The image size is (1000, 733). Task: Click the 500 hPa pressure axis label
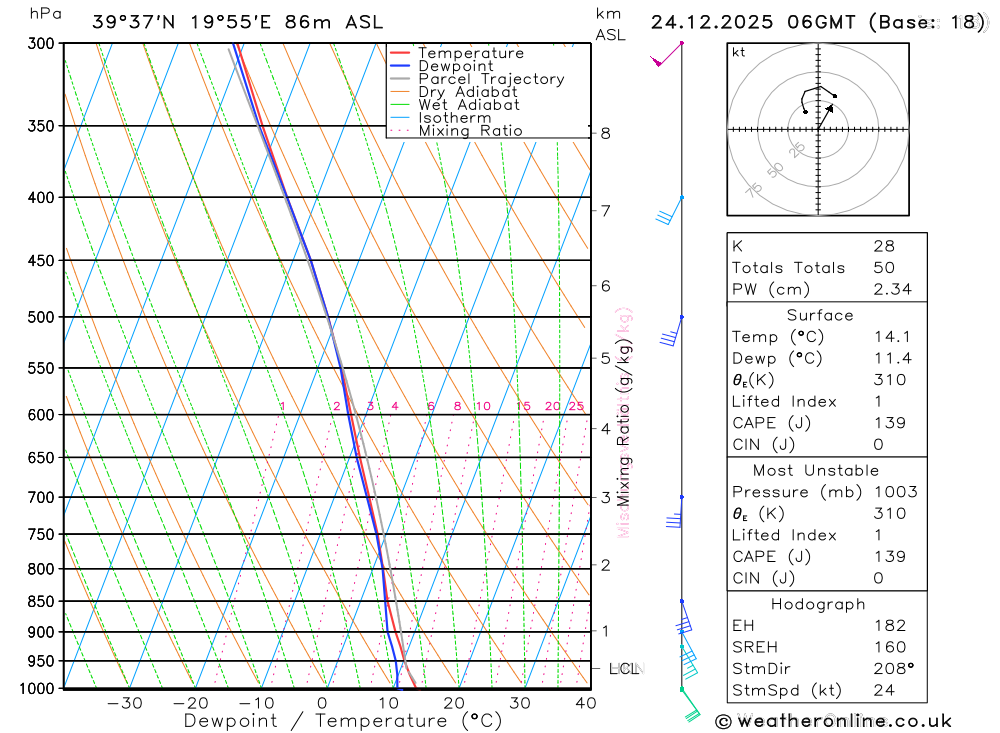(41, 317)
